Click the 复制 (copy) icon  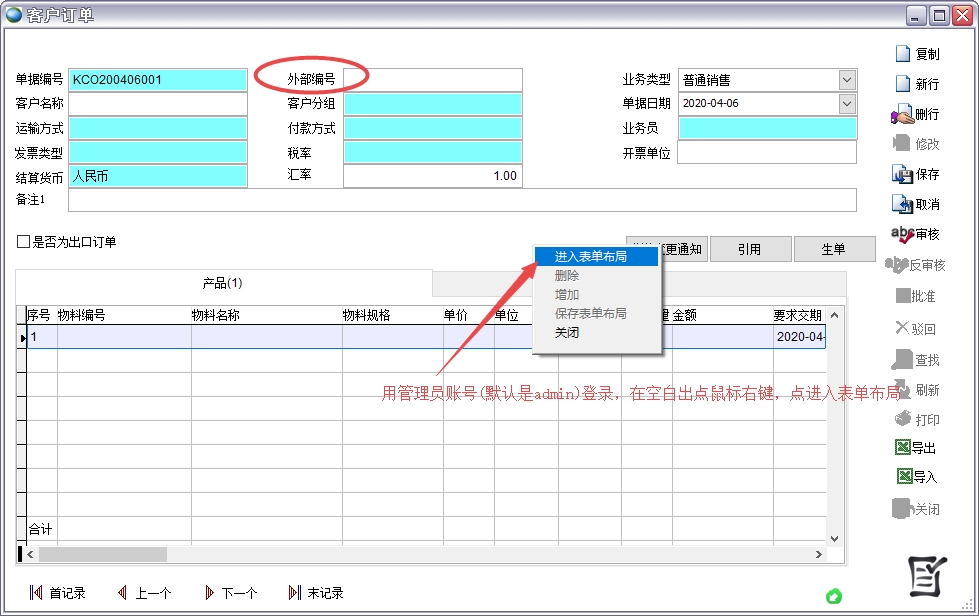(903, 54)
